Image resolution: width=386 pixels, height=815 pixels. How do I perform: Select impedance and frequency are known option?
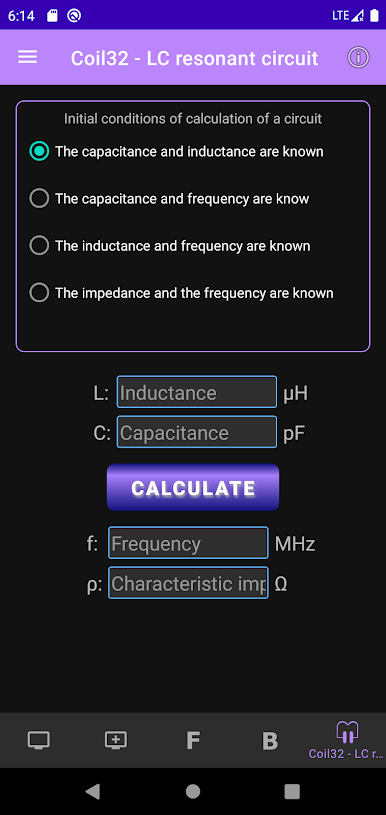(x=181, y=293)
